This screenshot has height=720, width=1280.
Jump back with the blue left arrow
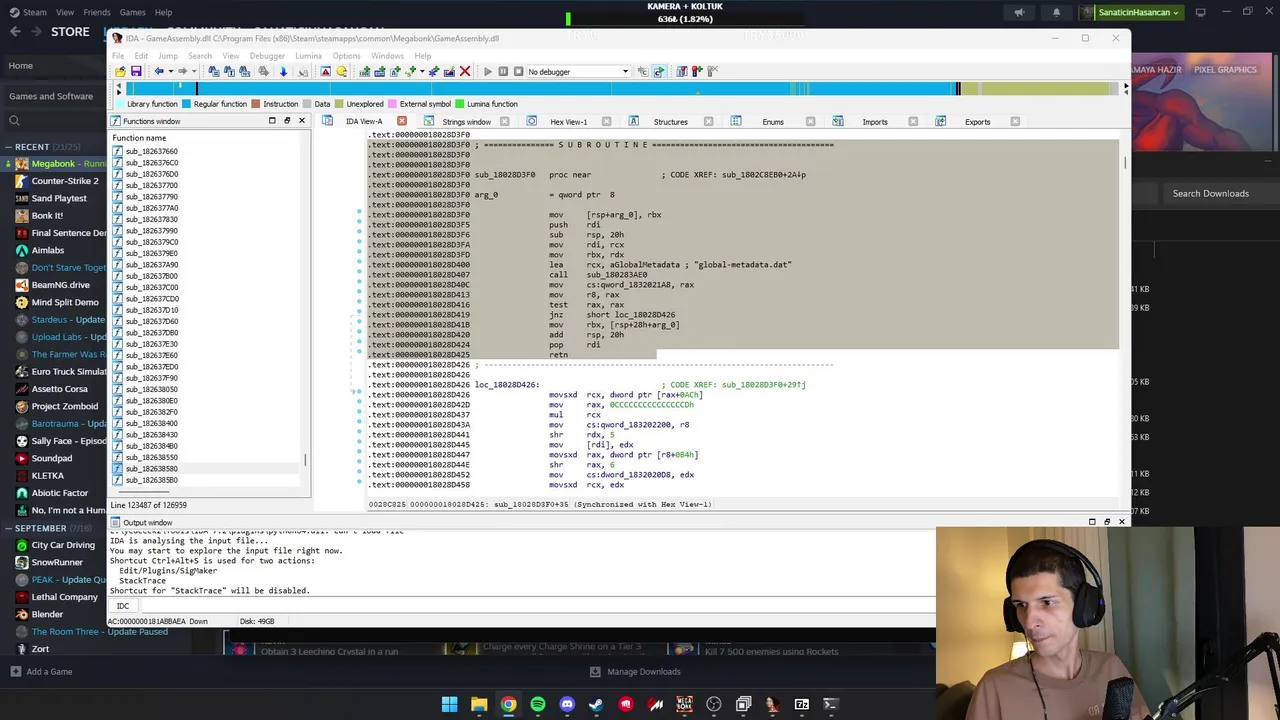tap(158, 71)
